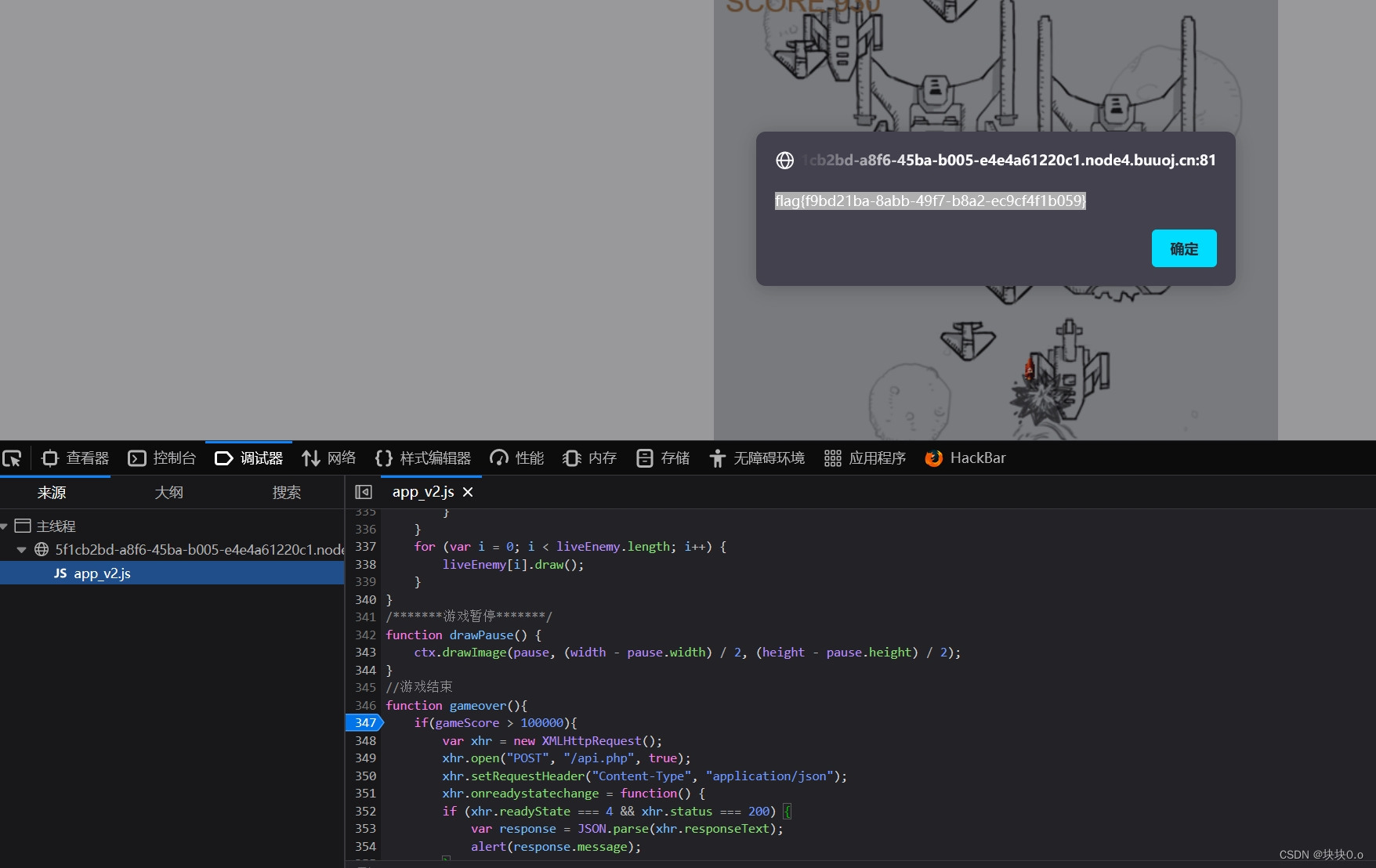Open the 网络 (Network) tab
Image resolution: width=1376 pixels, height=868 pixels.
[329, 458]
